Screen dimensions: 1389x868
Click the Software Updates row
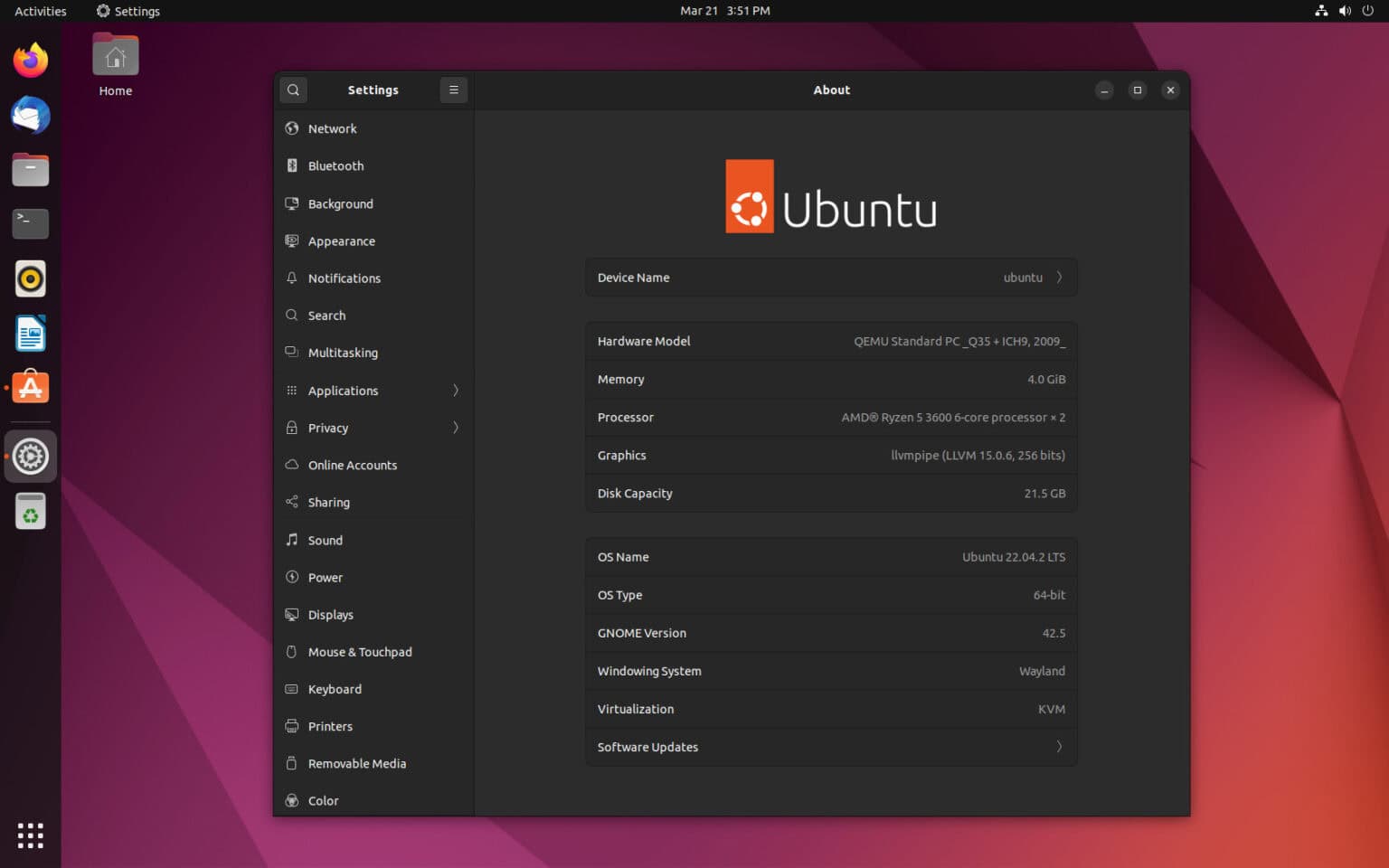[x=830, y=747]
